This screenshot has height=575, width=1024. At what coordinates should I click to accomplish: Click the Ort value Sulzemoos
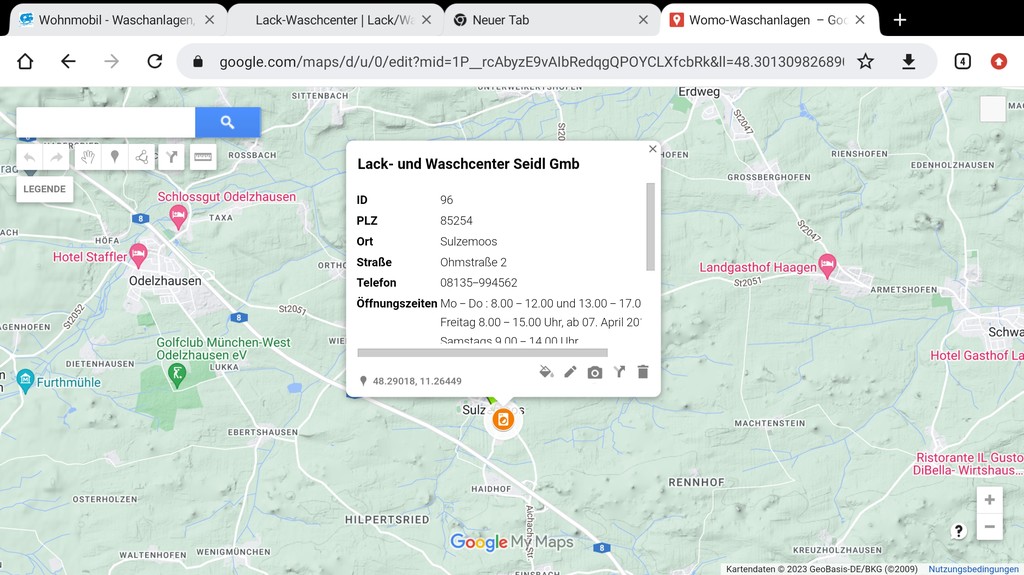point(468,241)
